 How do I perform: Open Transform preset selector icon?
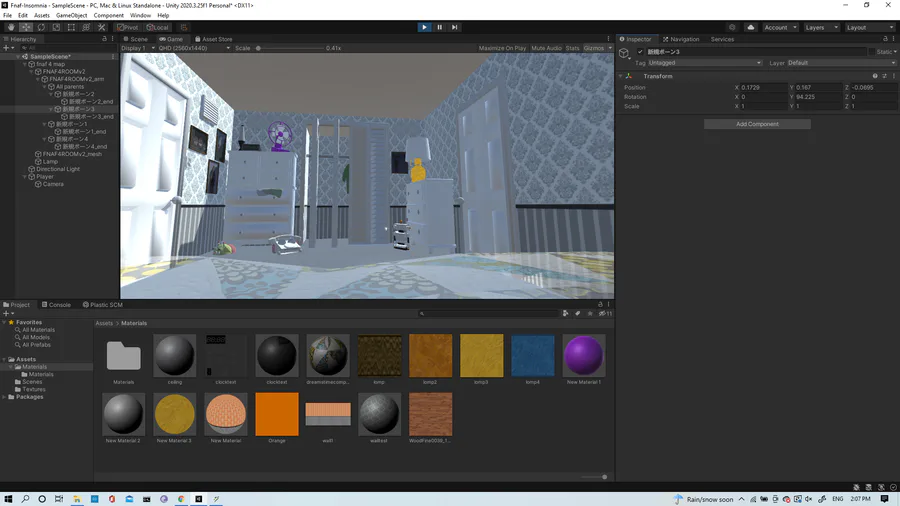pos(885,76)
